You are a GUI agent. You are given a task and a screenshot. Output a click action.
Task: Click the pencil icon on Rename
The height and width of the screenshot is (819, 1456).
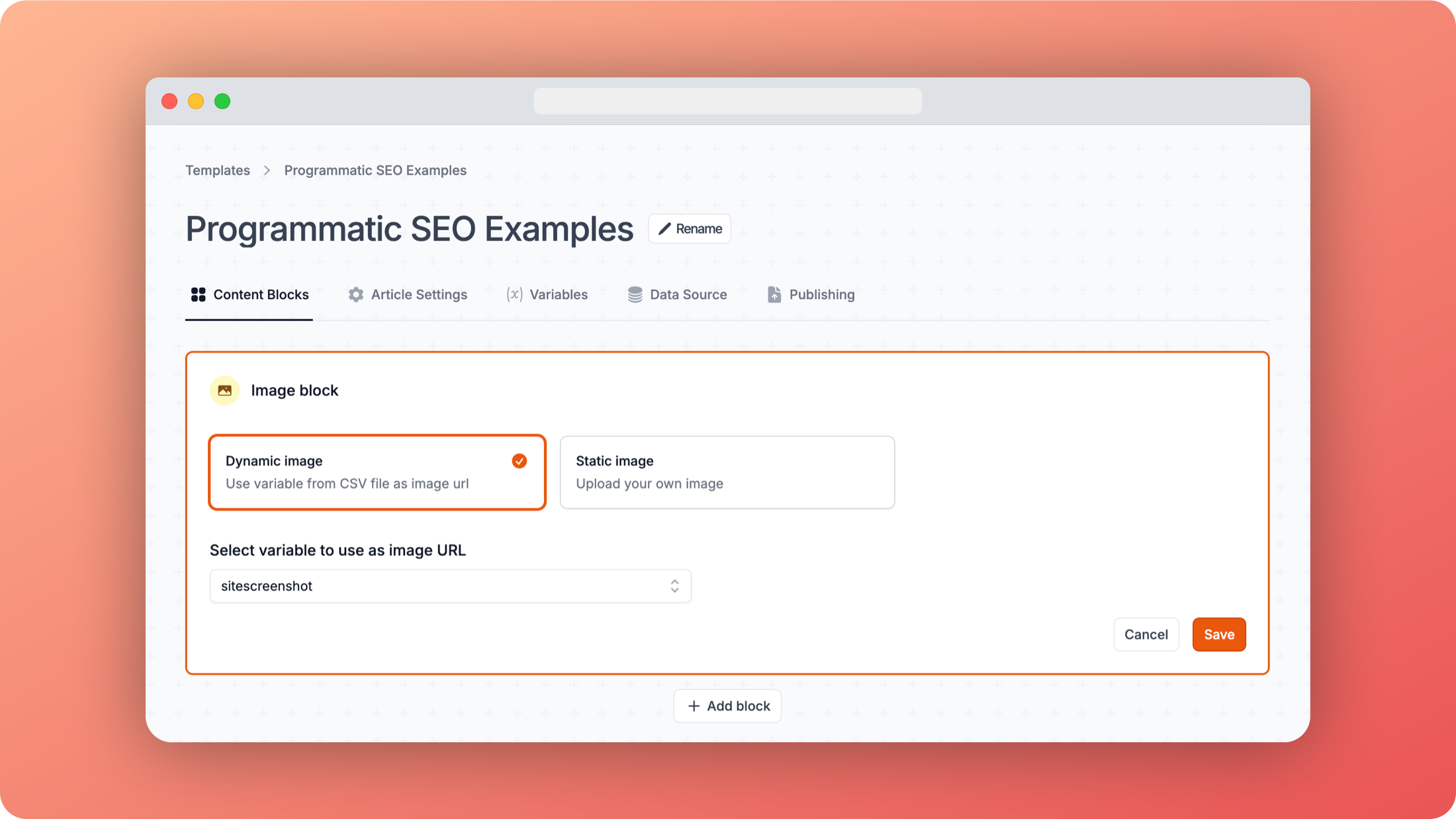click(x=664, y=229)
